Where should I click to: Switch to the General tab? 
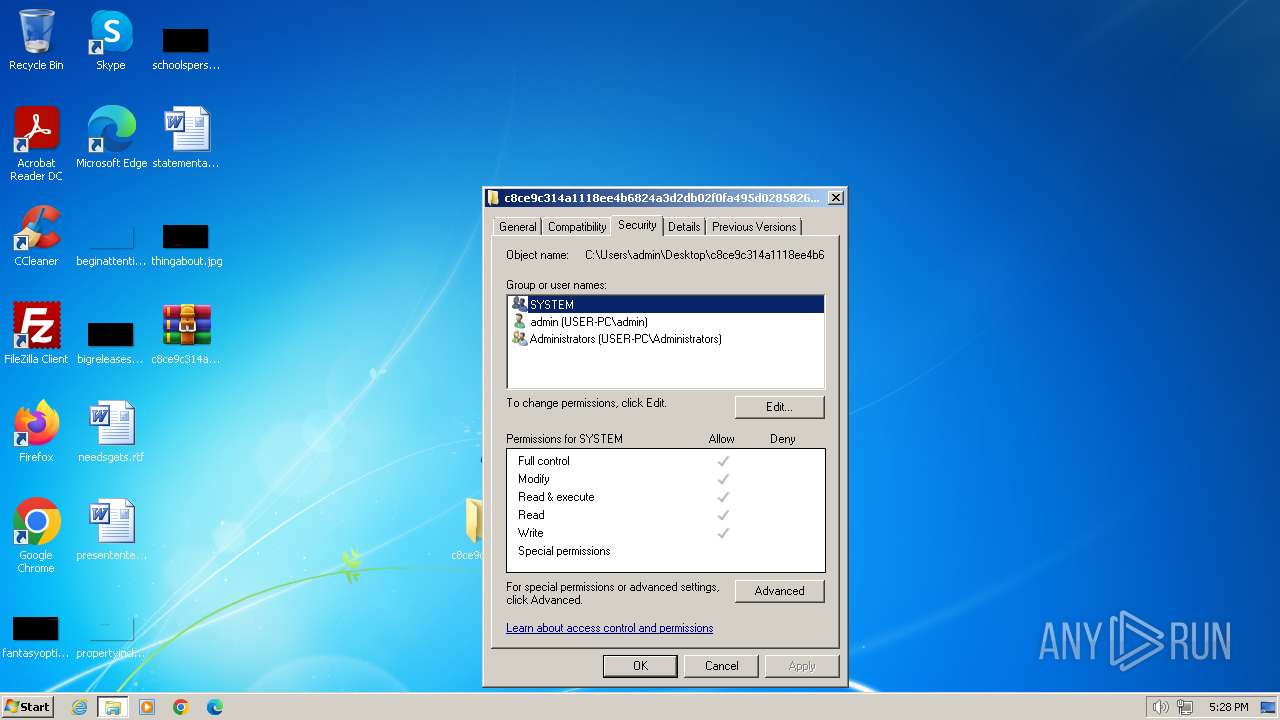pyautogui.click(x=518, y=227)
